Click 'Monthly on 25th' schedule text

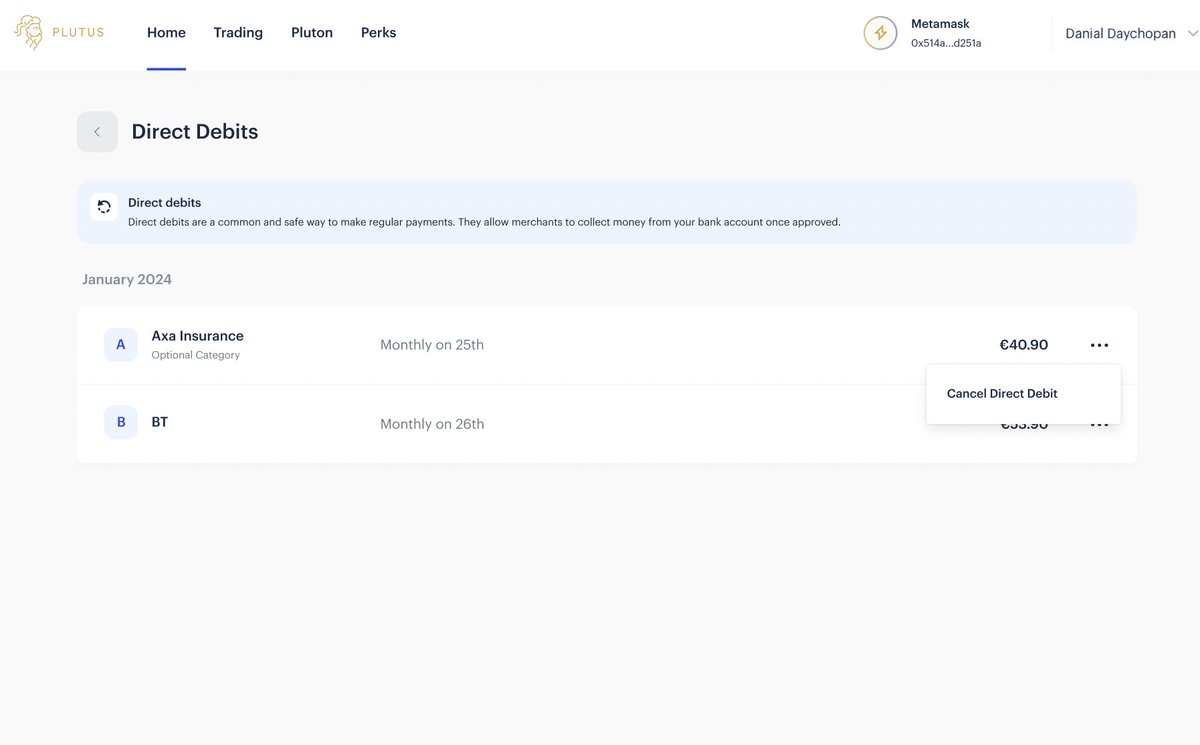[432, 345]
